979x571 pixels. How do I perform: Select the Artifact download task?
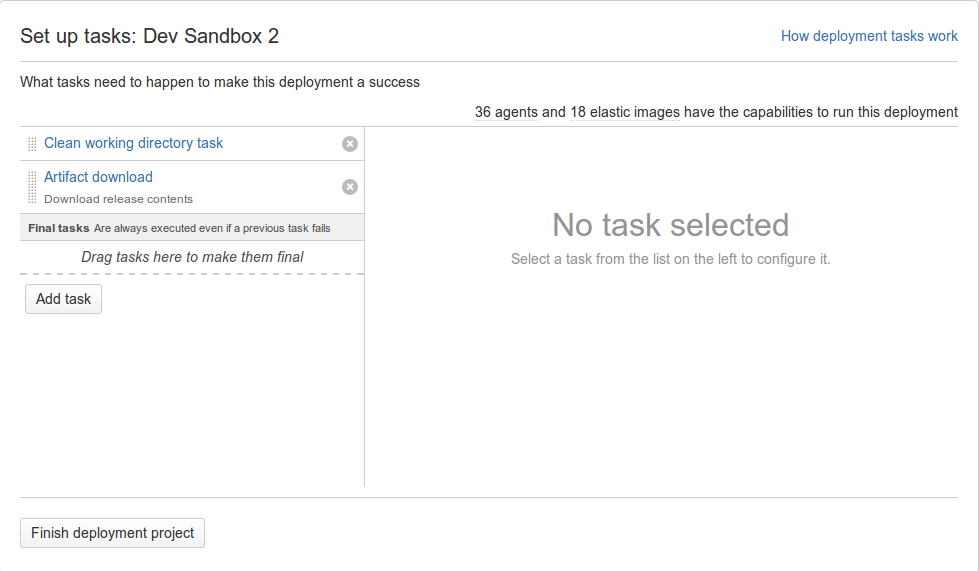click(98, 177)
